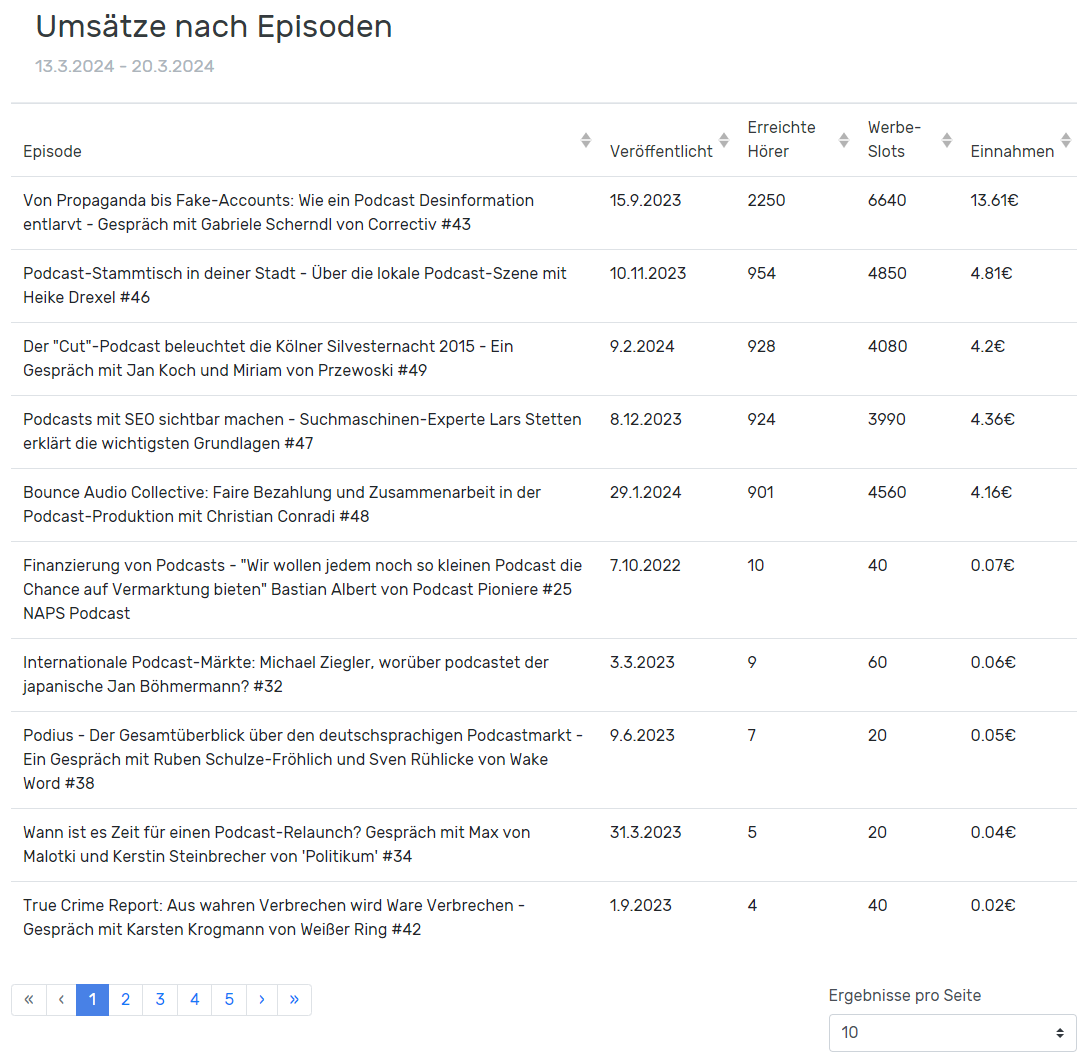Screen dimensions: 1081x1055
Task: Sort by Einnahmen using arrow icon
Action: pos(1066,140)
